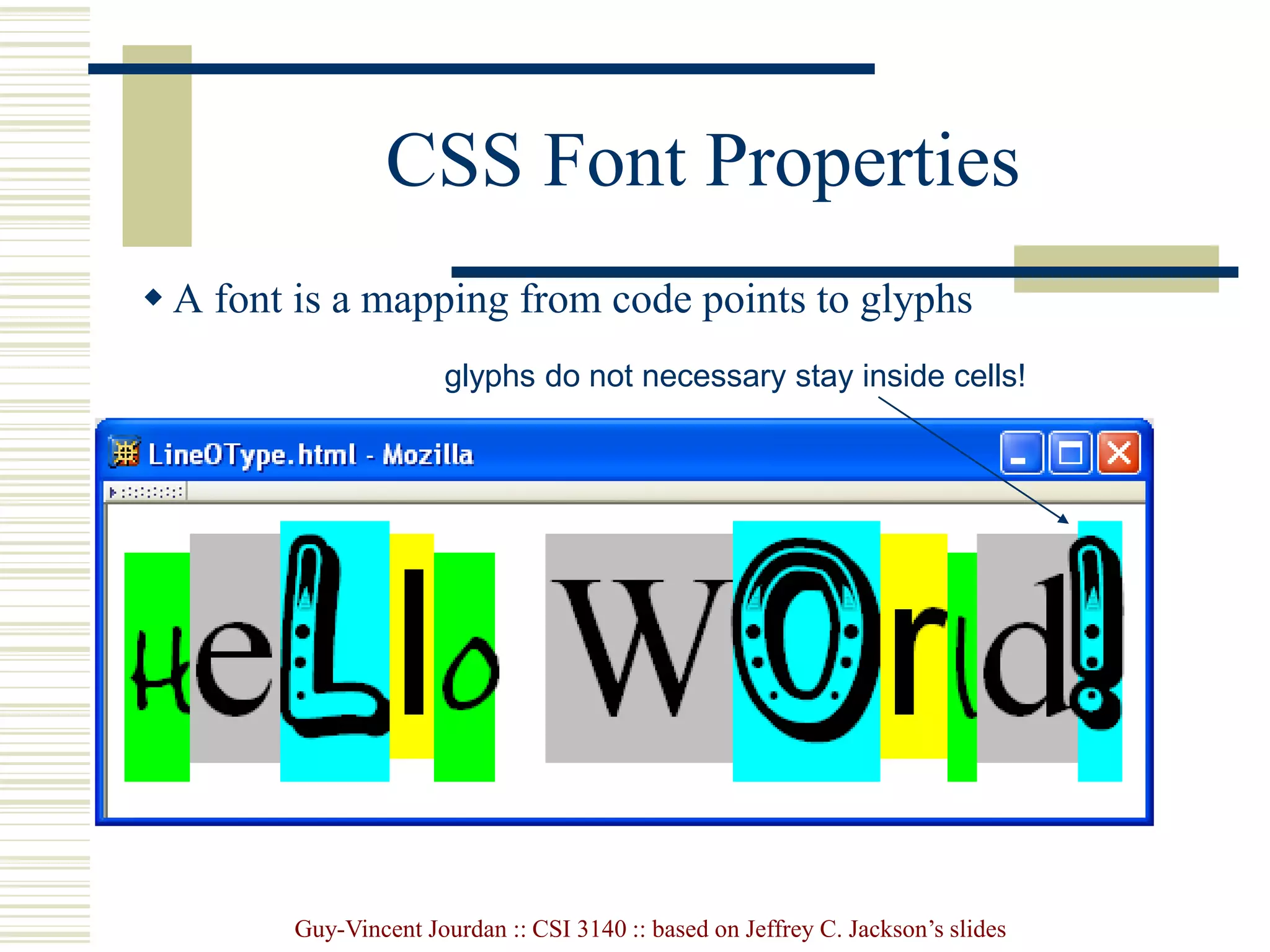1270x952 pixels.
Task: Click the thick black l on yellow cell
Action: coord(413,641)
